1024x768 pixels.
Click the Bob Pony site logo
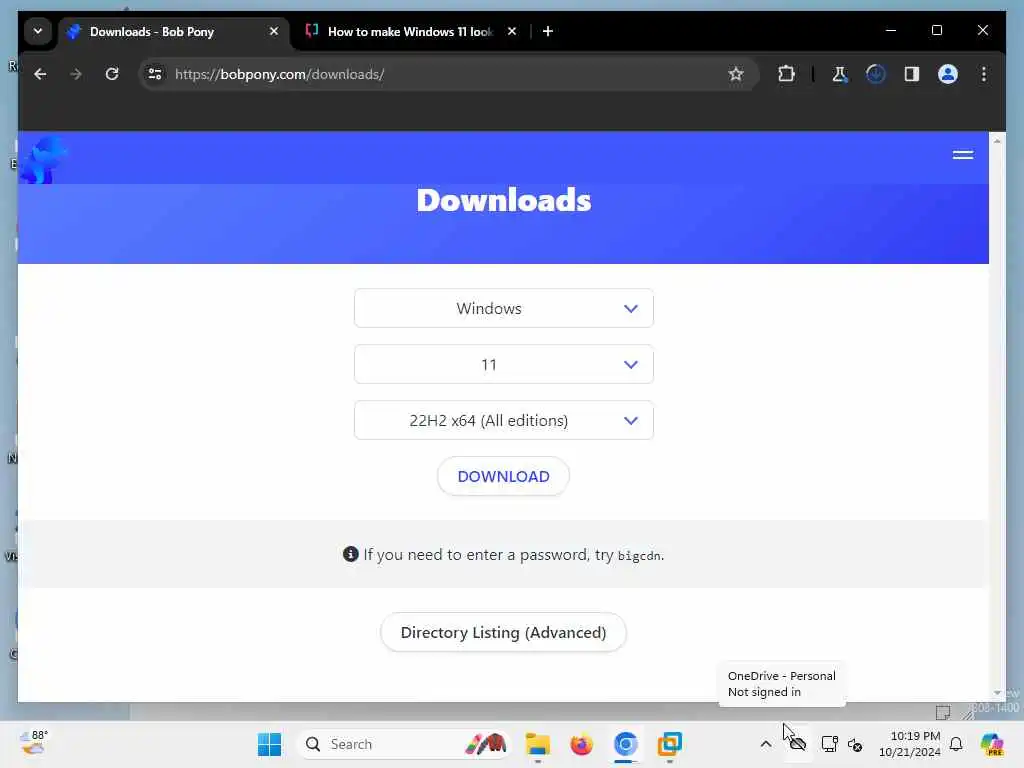point(43,159)
